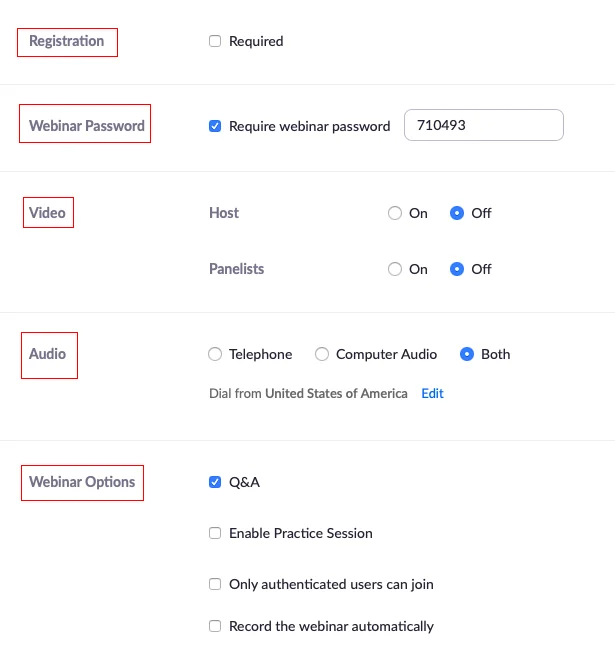The image size is (615, 654).
Task: Click the Webinar Options section label
Action: [x=82, y=482]
